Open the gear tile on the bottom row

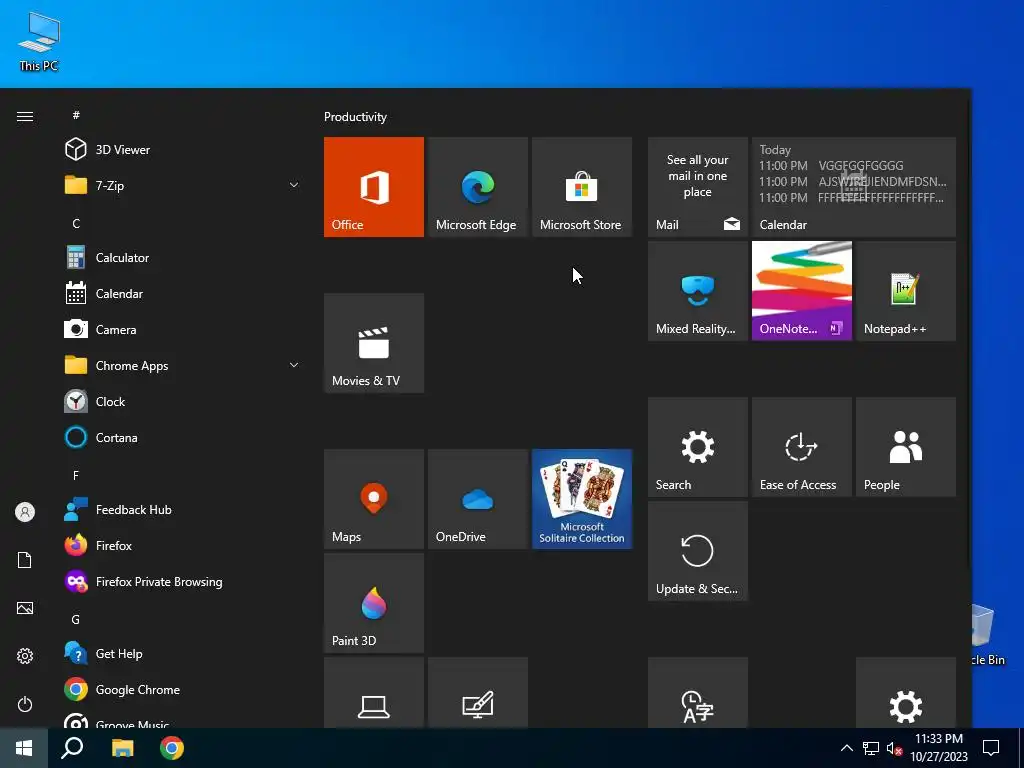point(906,693)
